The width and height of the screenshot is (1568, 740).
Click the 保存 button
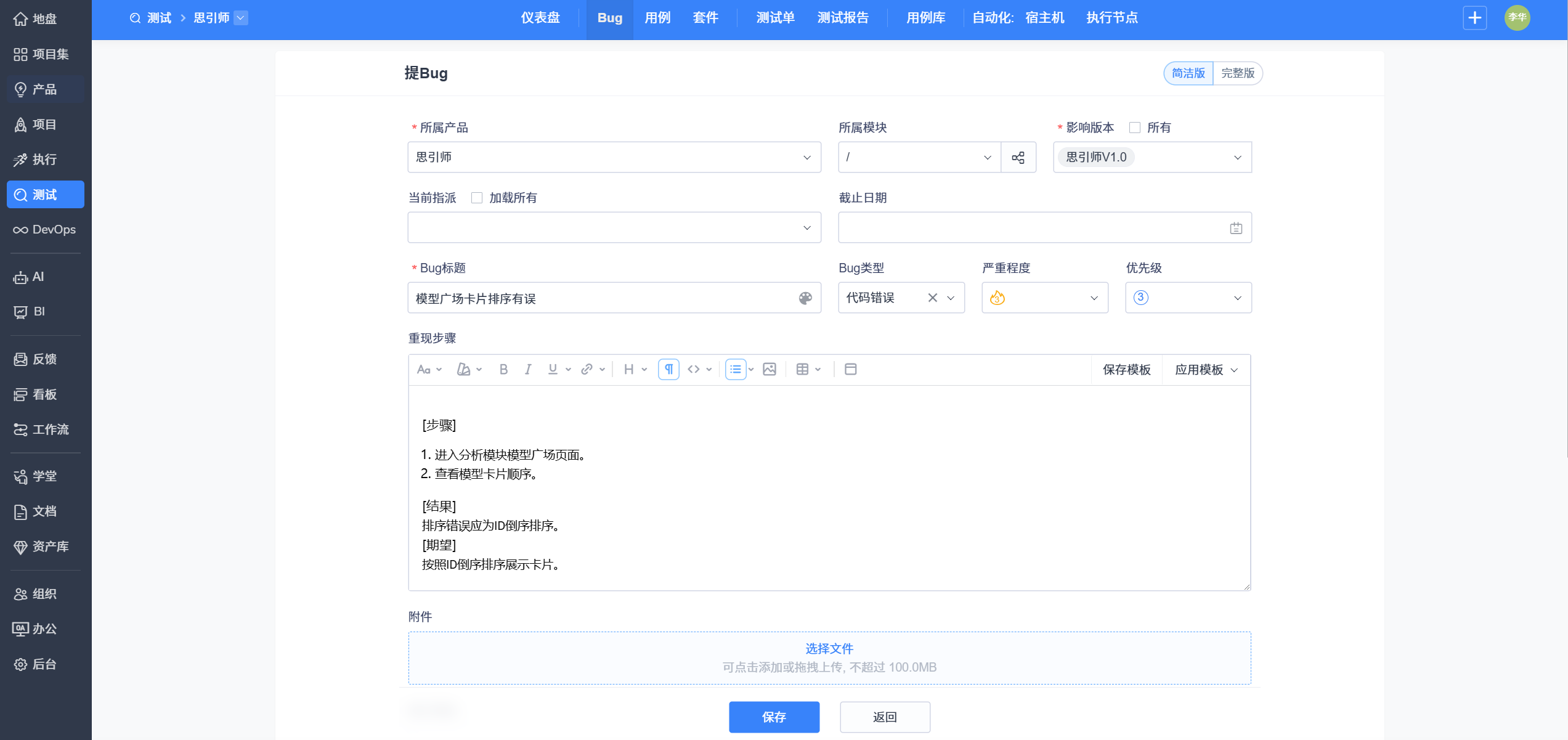coord(774,717)
